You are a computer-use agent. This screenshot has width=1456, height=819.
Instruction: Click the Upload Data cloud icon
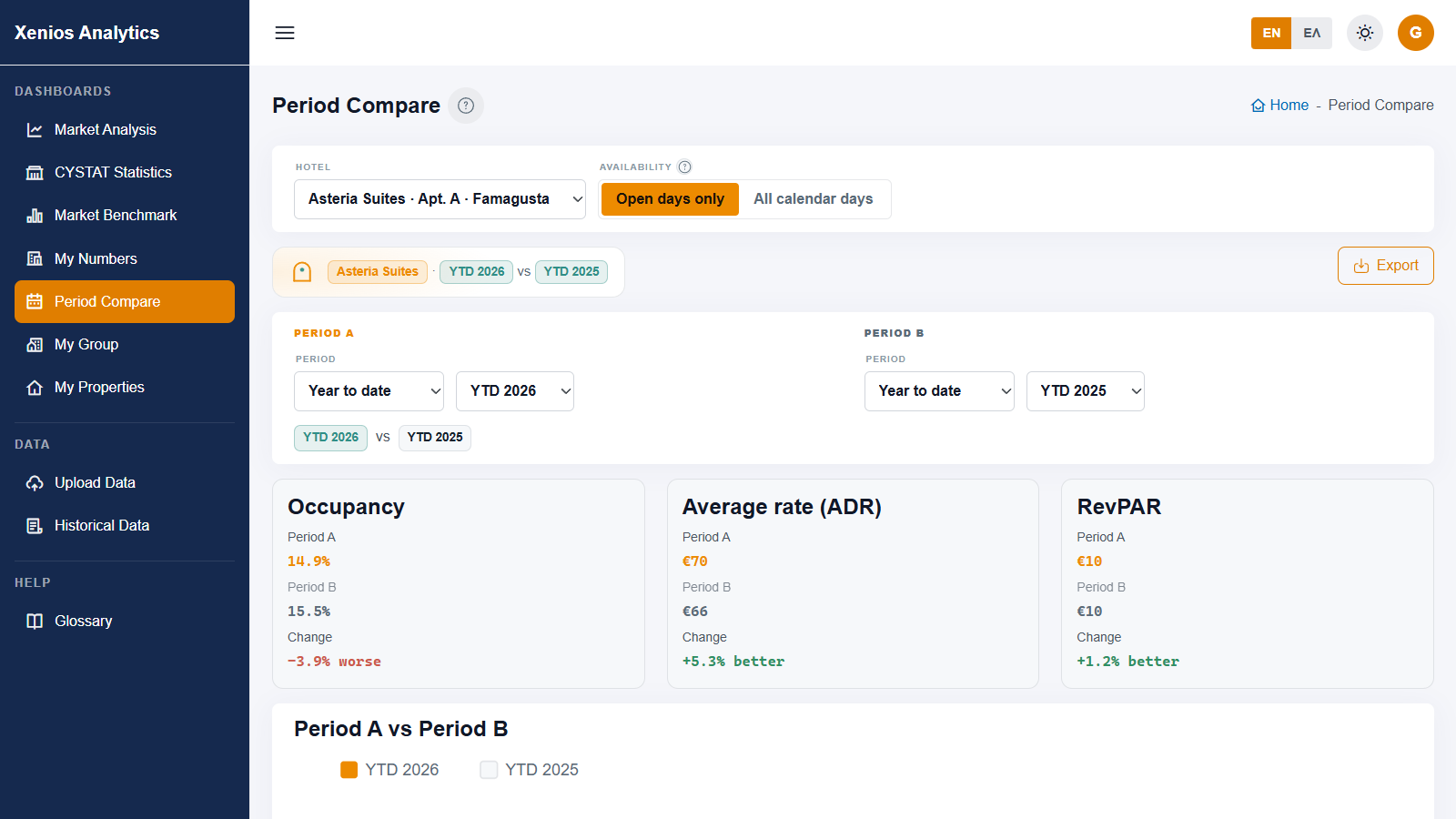coord(35,483)
